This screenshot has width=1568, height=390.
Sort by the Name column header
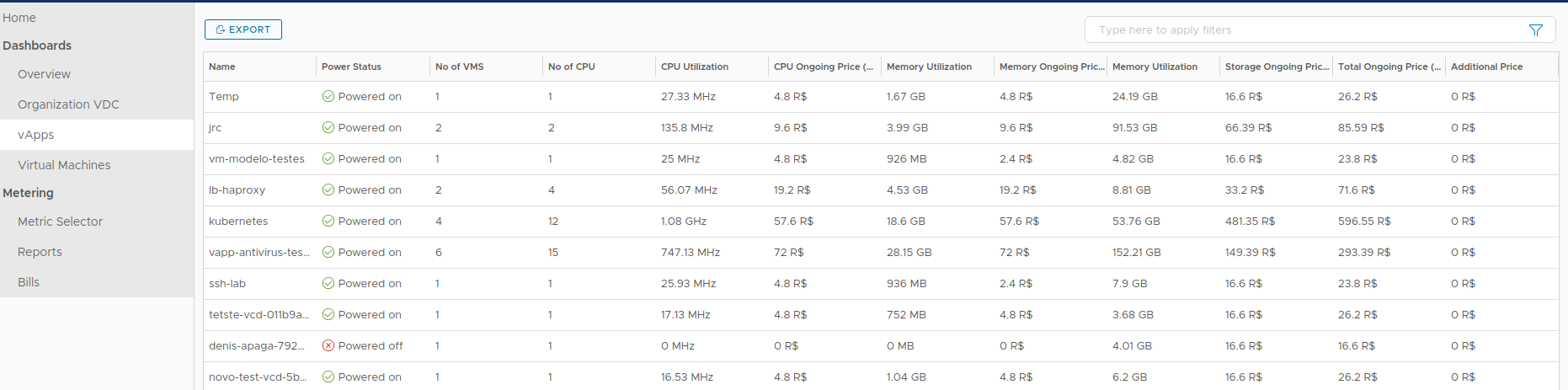click(222, 67)
